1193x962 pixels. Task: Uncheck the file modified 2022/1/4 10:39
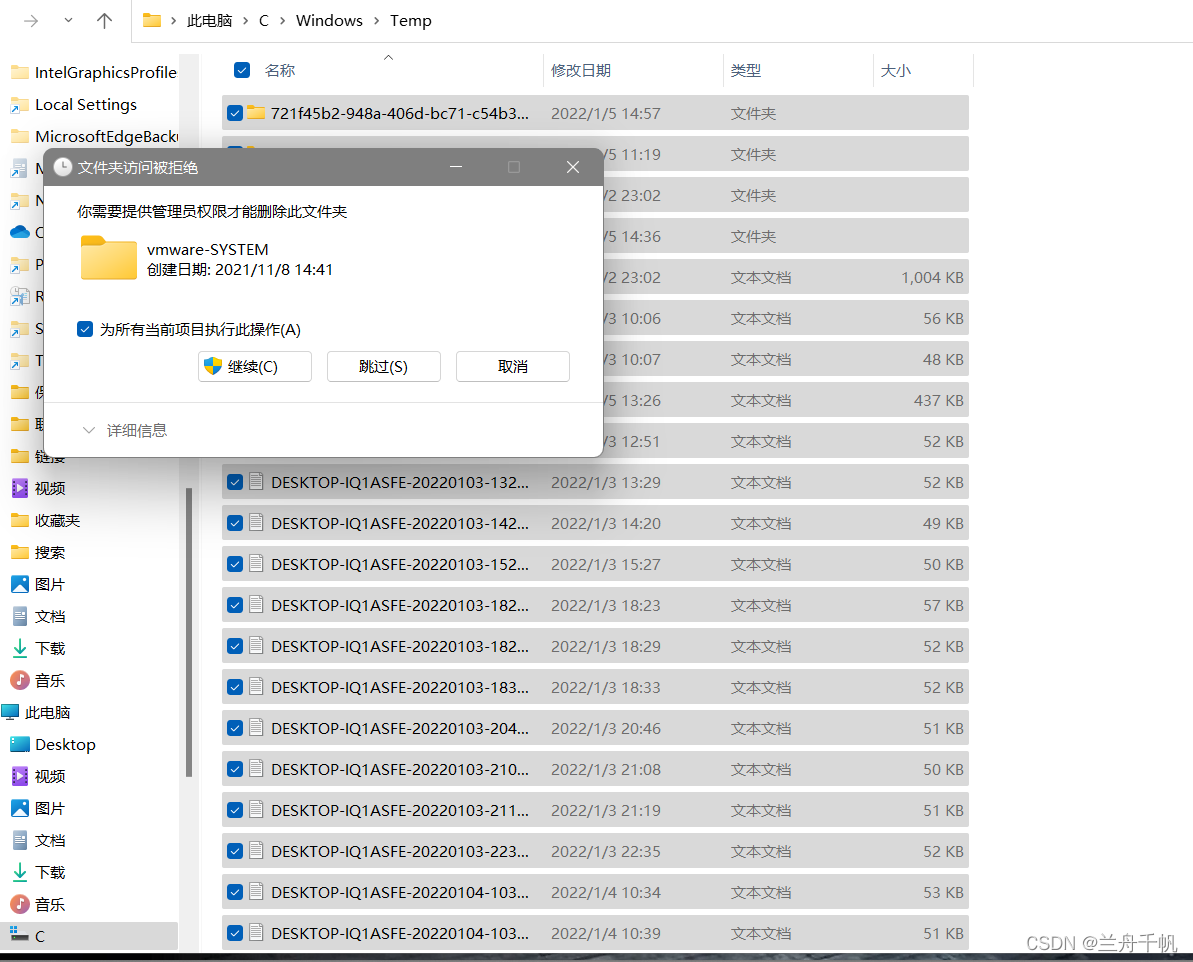[x=235, y=933]
